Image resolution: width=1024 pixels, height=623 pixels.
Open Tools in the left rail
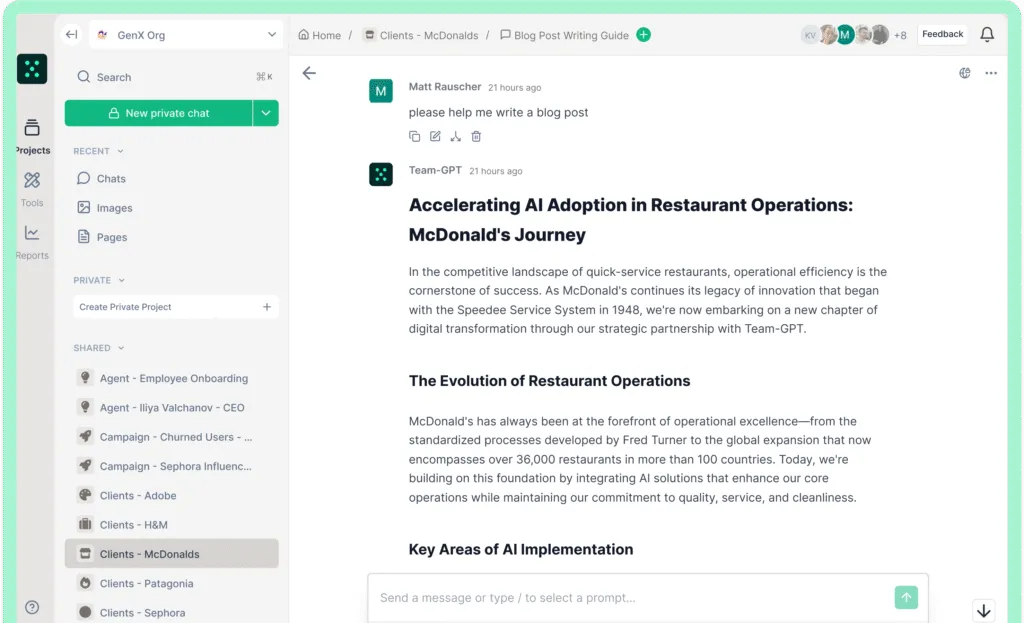point(32,189)
